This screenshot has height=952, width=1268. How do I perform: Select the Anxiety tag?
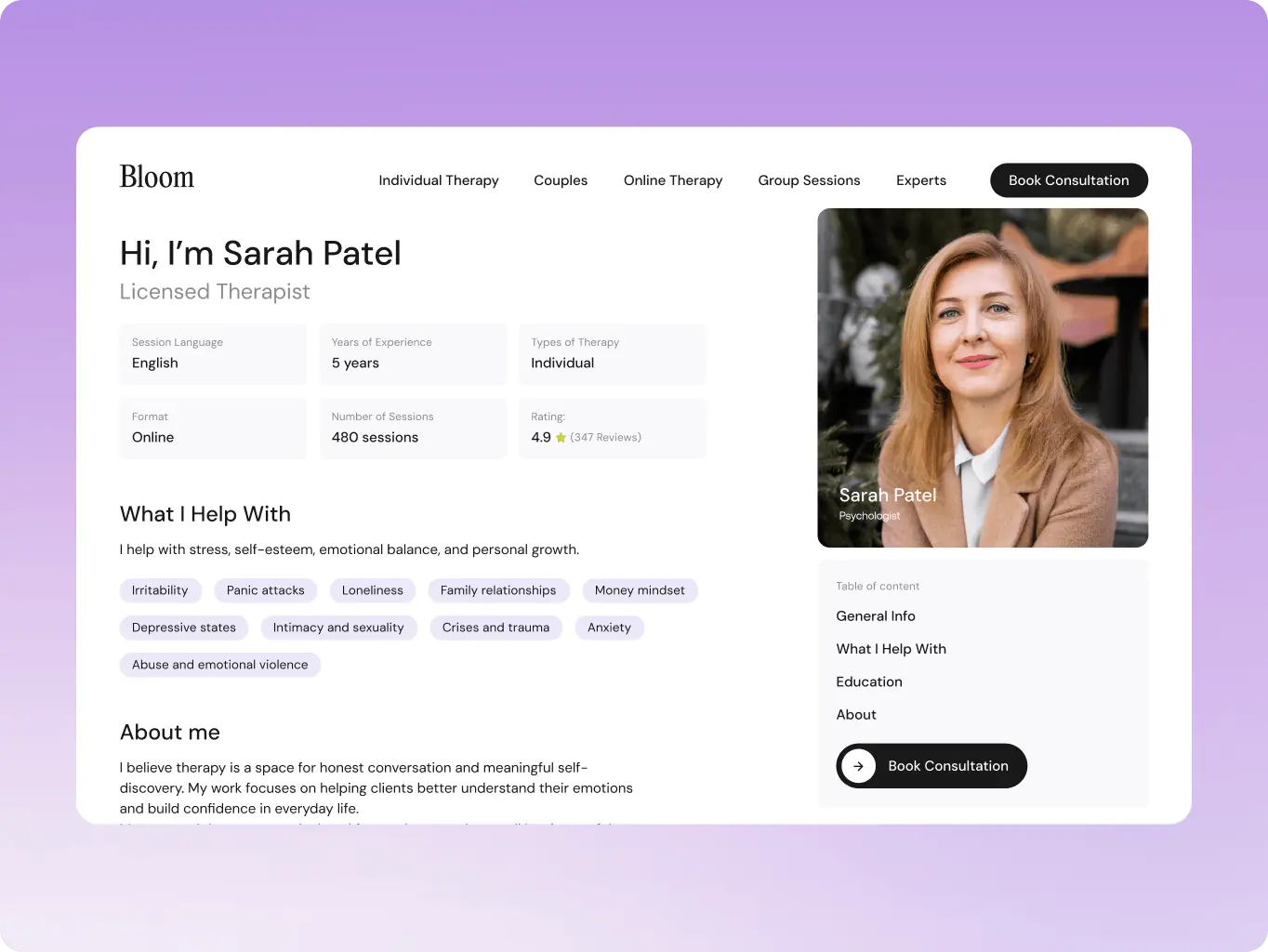(610, 628)
